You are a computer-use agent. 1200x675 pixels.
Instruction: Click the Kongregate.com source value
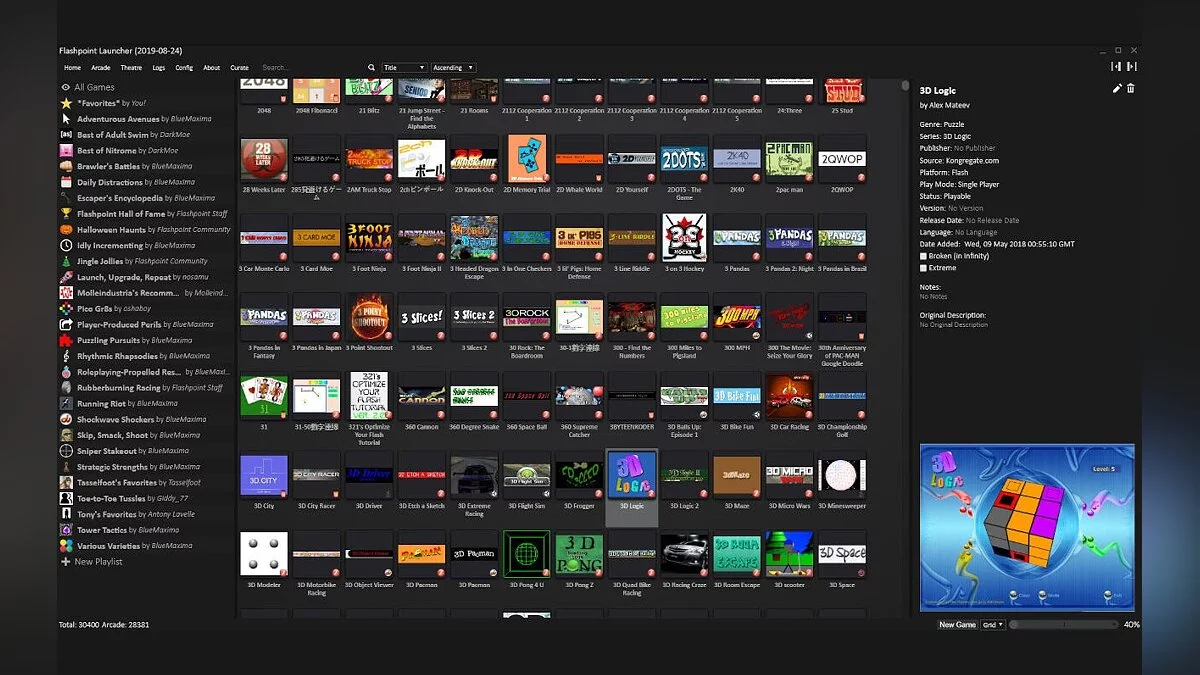(x=971, y=160)
